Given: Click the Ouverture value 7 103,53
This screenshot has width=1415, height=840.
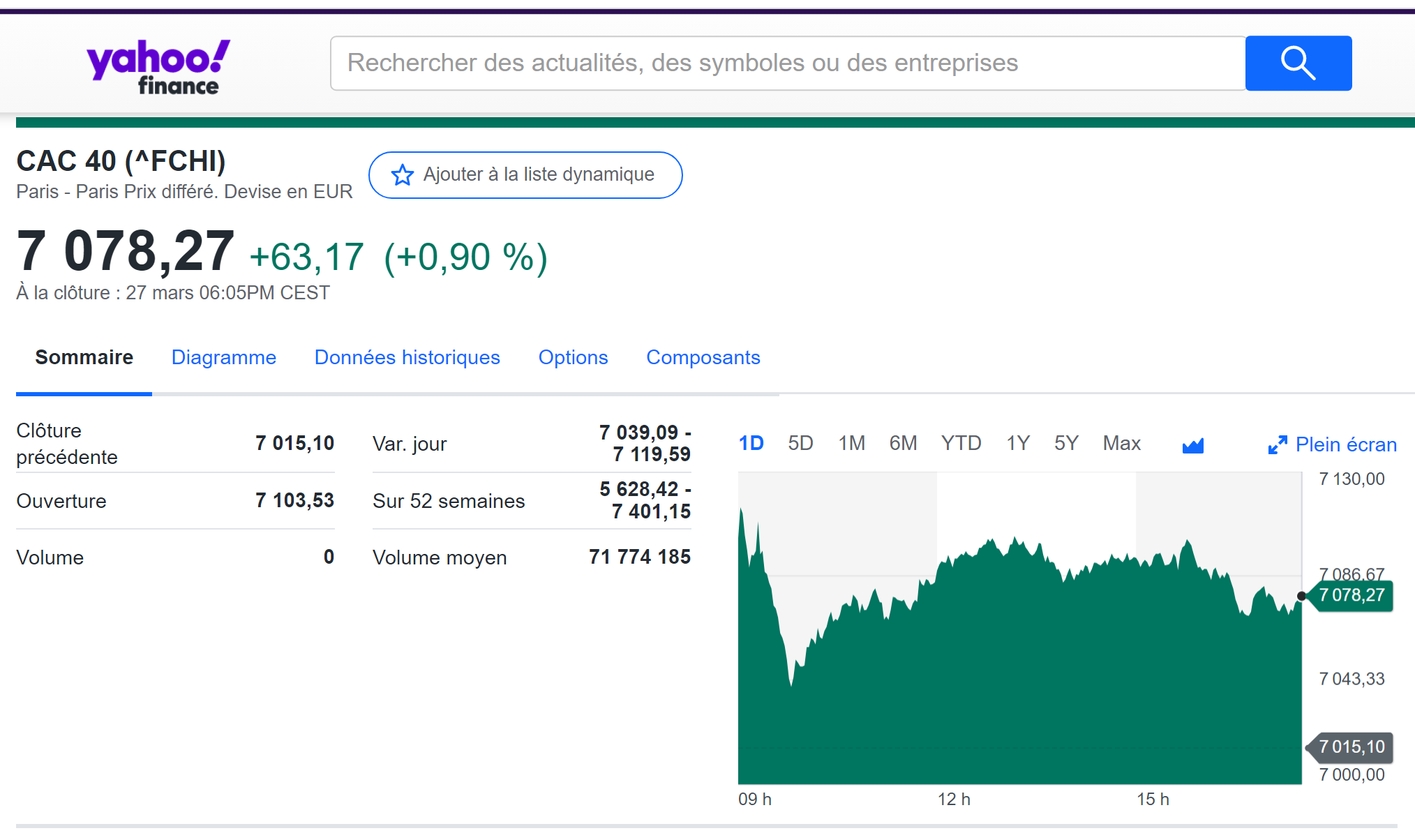Looking at the screenshot, I should (295, 500).
